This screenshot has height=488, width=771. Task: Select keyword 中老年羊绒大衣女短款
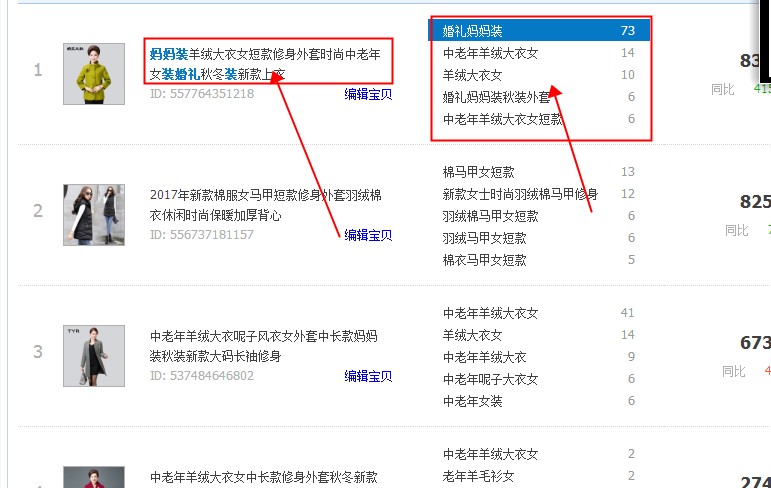pos(502,119)
